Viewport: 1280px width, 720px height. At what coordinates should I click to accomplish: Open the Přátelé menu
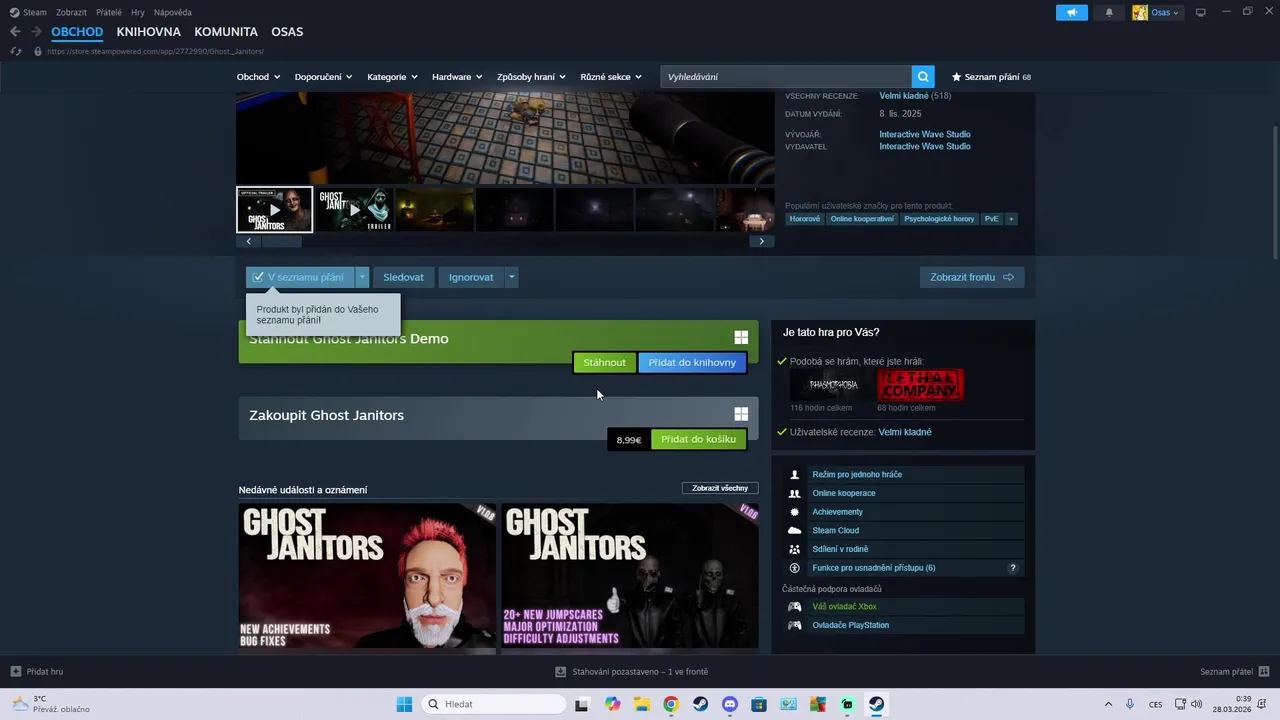coord(109,12)
